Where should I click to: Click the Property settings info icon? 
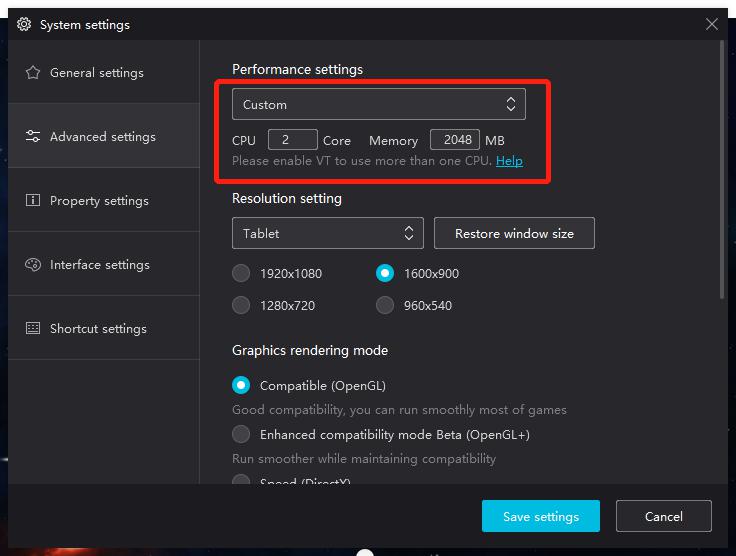tap(33, 201)
